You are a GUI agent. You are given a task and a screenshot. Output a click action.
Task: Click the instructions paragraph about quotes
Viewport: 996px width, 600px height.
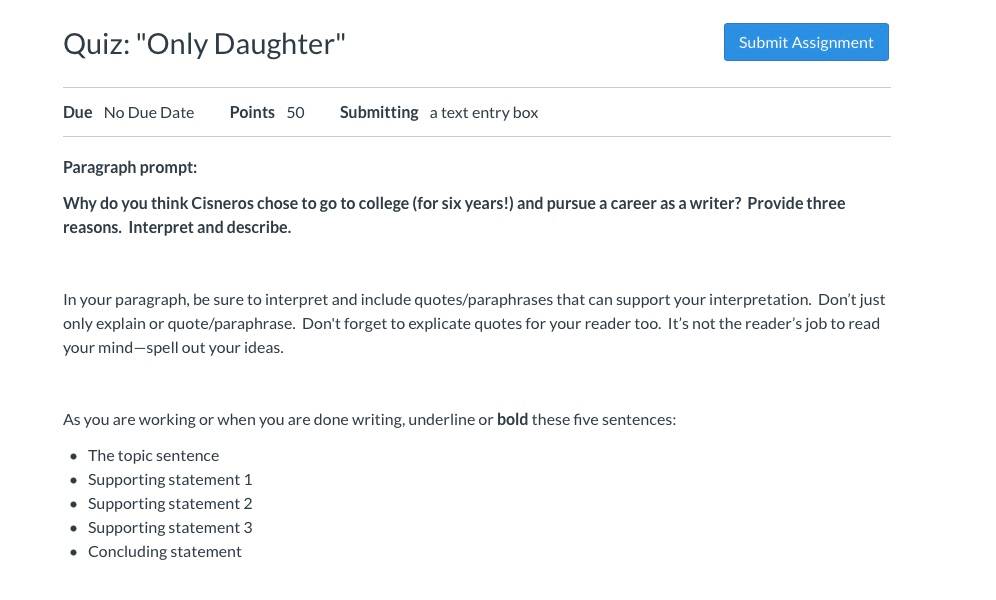click(x=474, y=323)
